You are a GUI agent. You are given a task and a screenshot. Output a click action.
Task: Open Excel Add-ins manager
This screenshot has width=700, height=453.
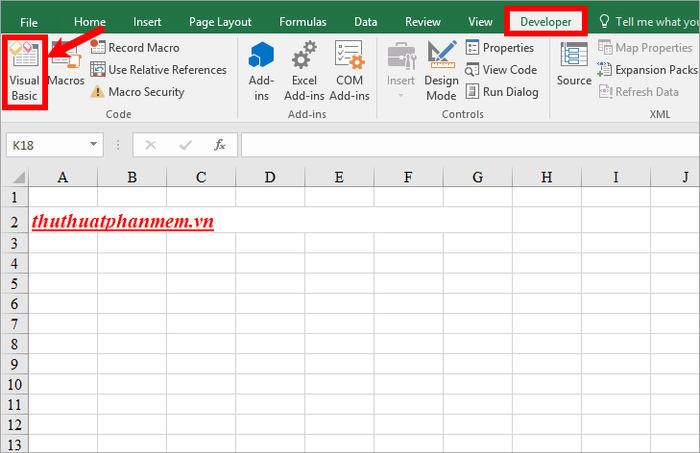(304, 71)
